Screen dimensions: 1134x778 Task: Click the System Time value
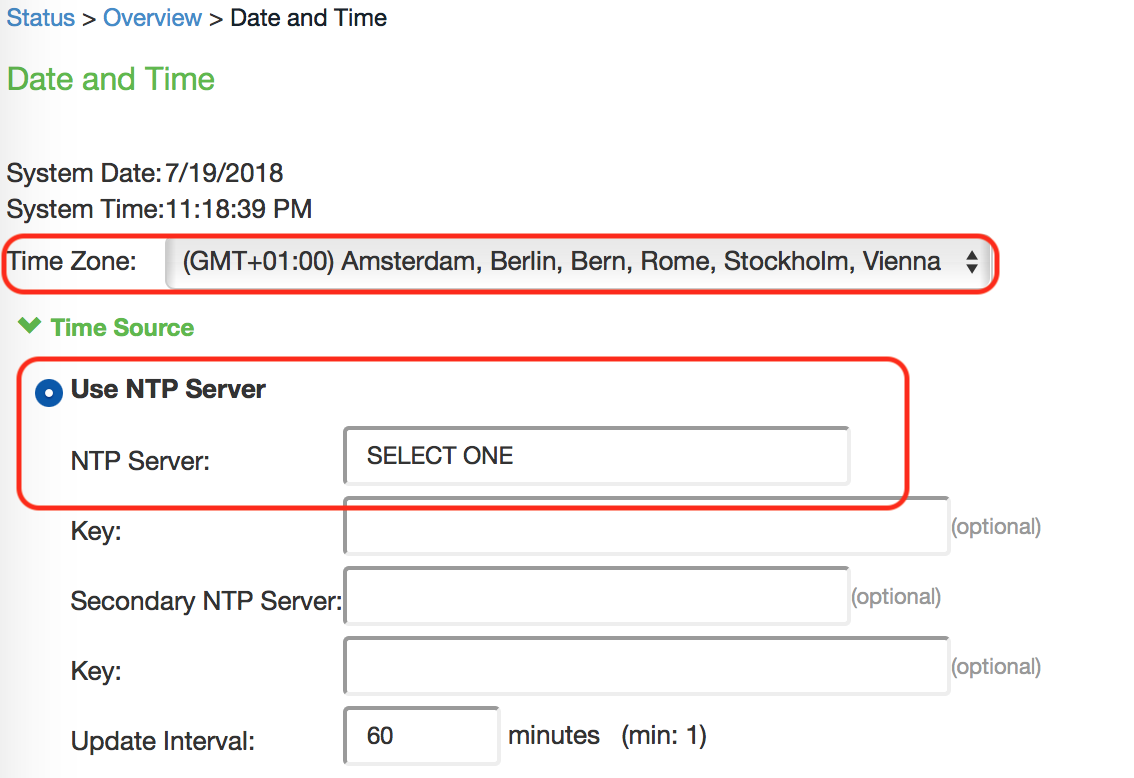238,210
